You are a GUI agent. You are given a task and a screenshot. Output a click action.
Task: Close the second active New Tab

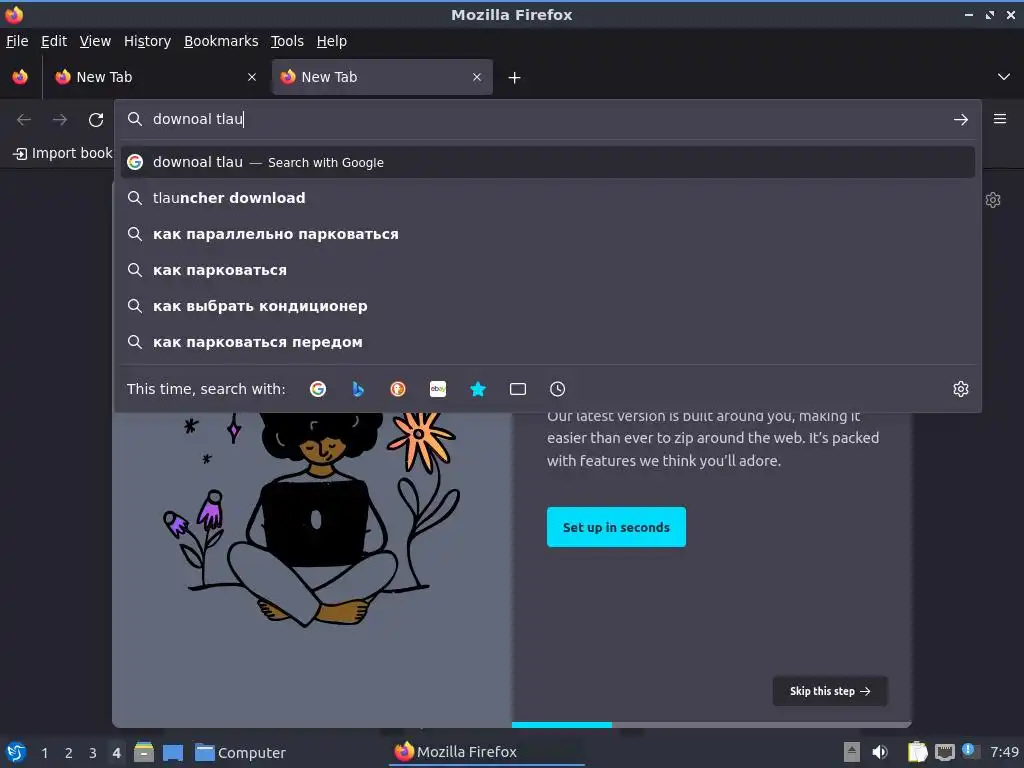[477, 77]
